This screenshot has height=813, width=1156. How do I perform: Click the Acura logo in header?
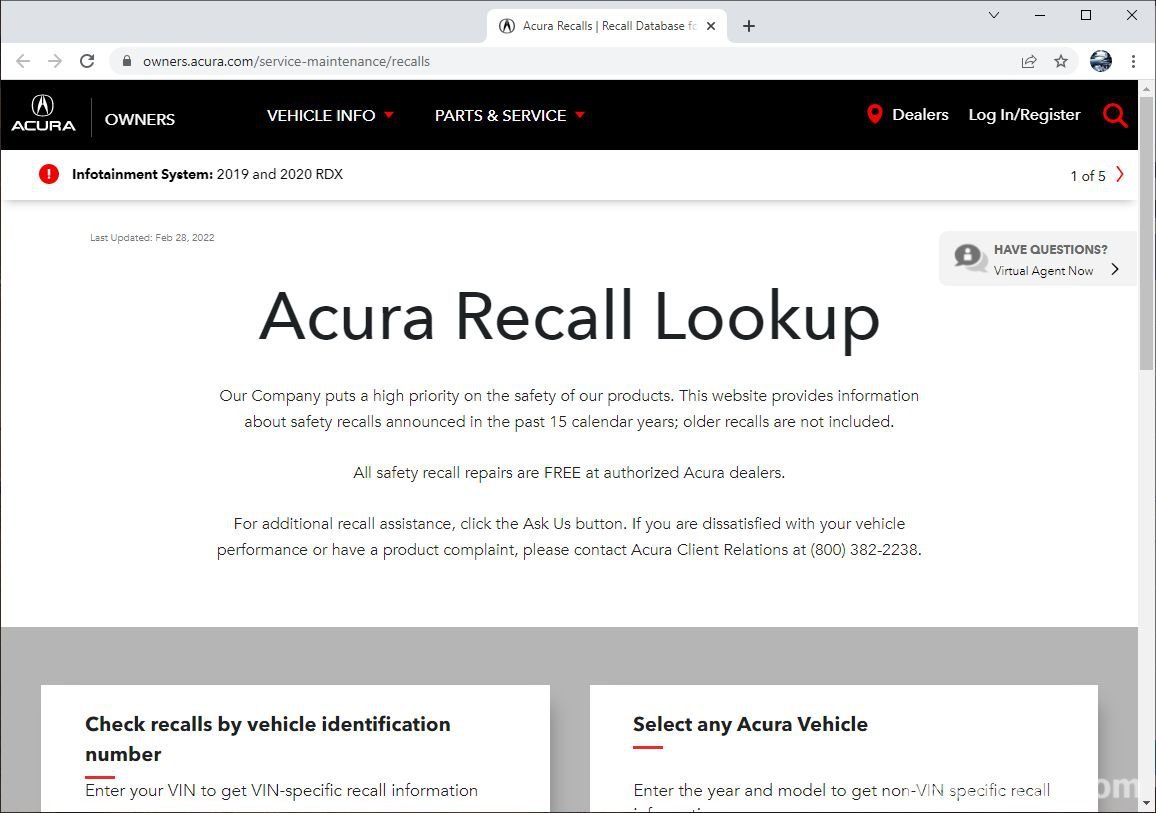(43, 114)
